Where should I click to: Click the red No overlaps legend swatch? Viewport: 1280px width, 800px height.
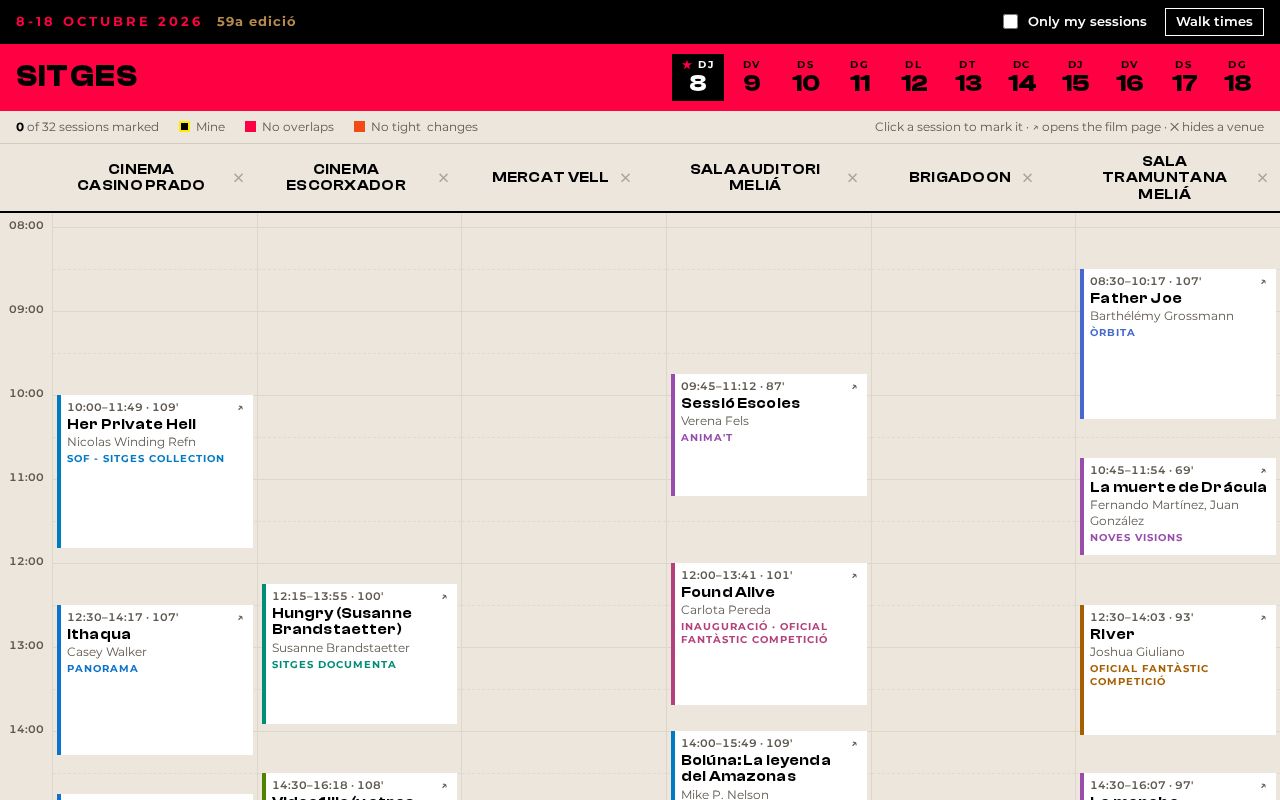tap(250, 127)
